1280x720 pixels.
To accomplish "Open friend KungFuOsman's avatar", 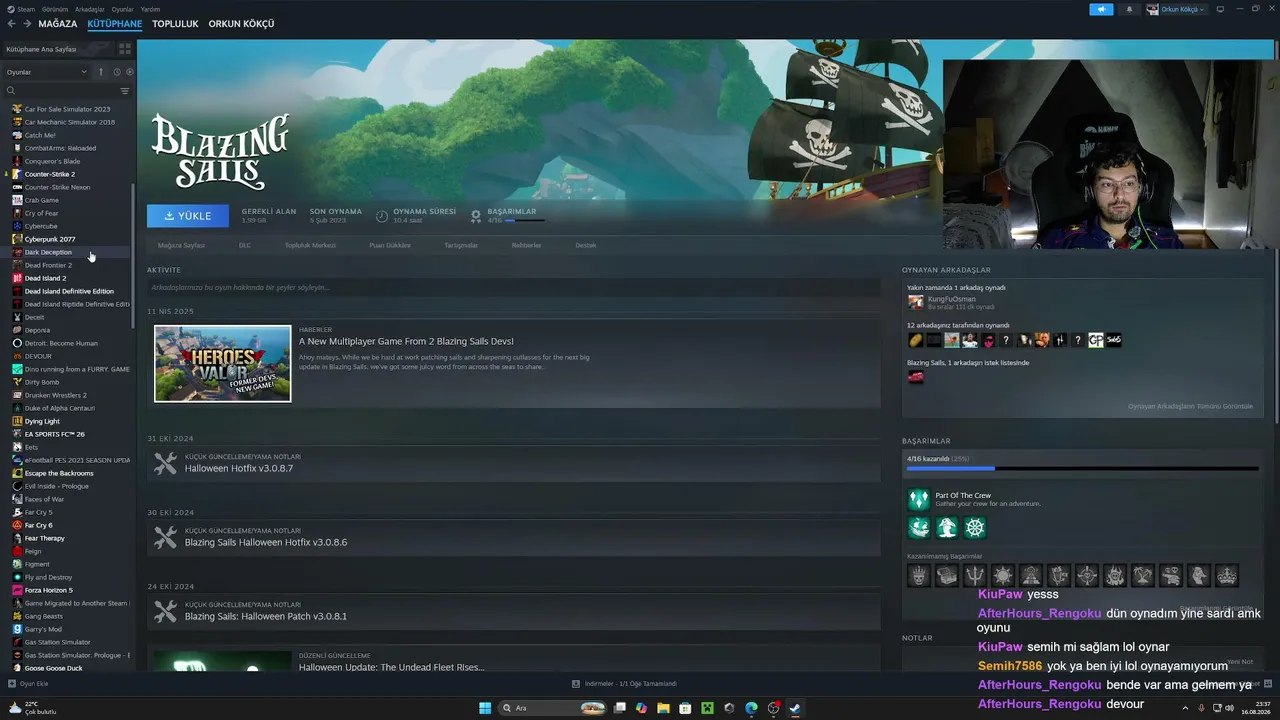I will tap(915, 302).
